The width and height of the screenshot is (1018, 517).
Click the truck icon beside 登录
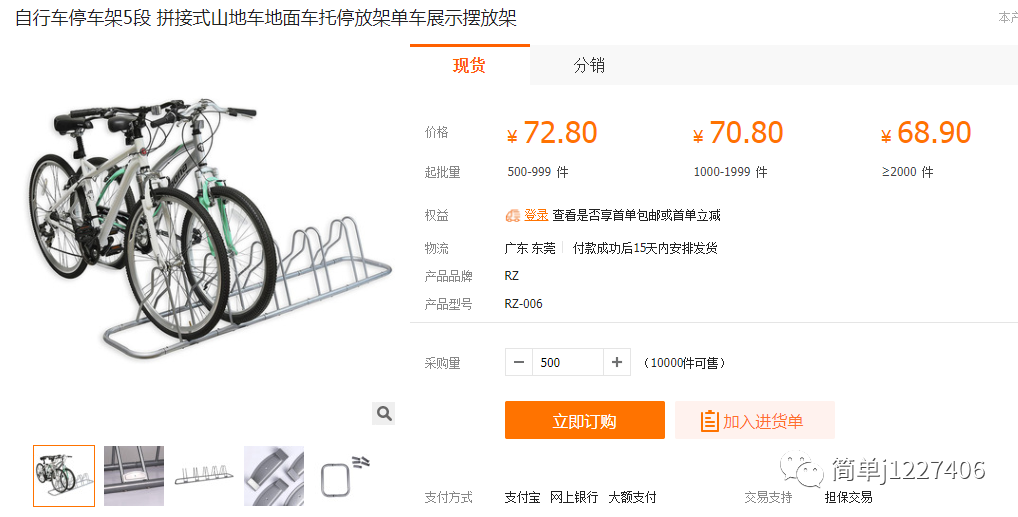513,216
